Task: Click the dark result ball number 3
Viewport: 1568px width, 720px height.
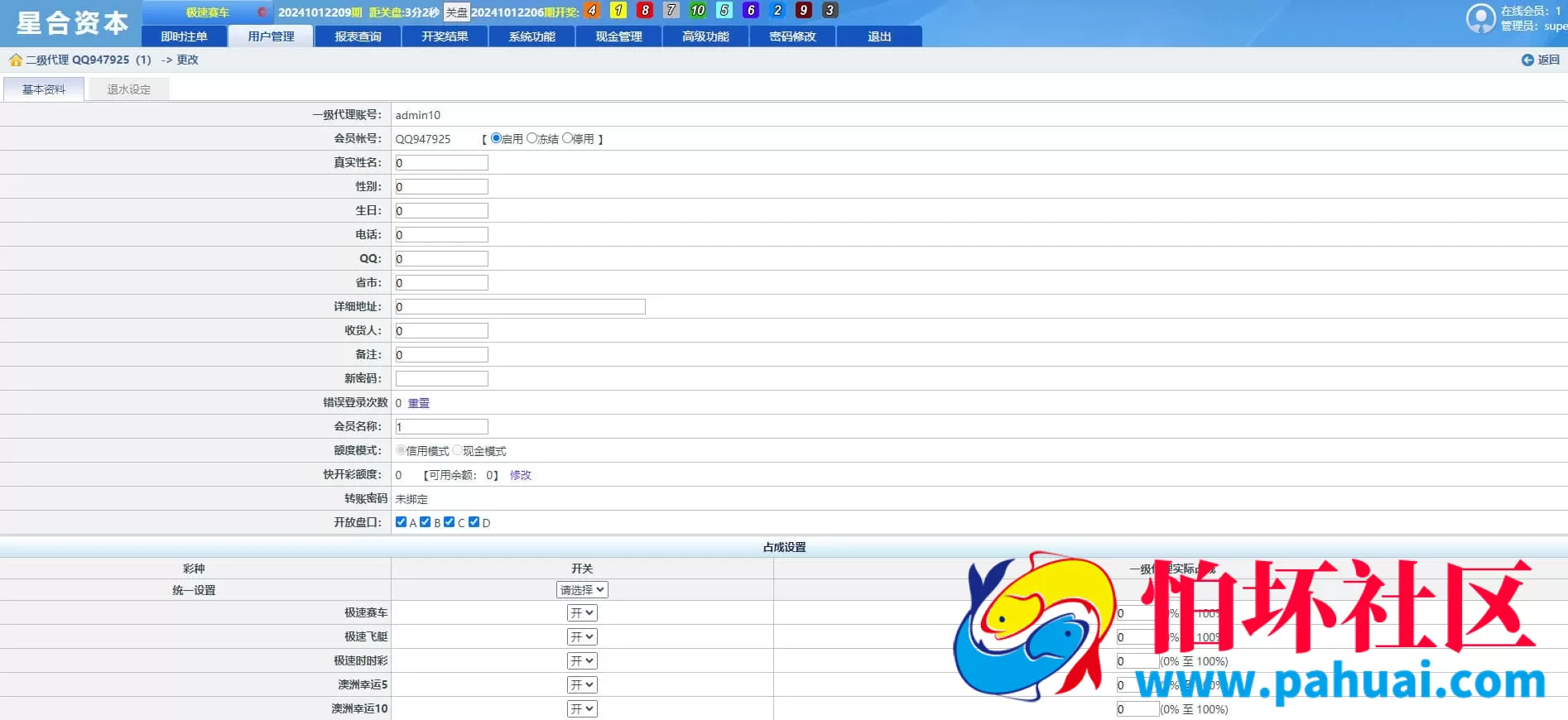Action: (830, 11)
